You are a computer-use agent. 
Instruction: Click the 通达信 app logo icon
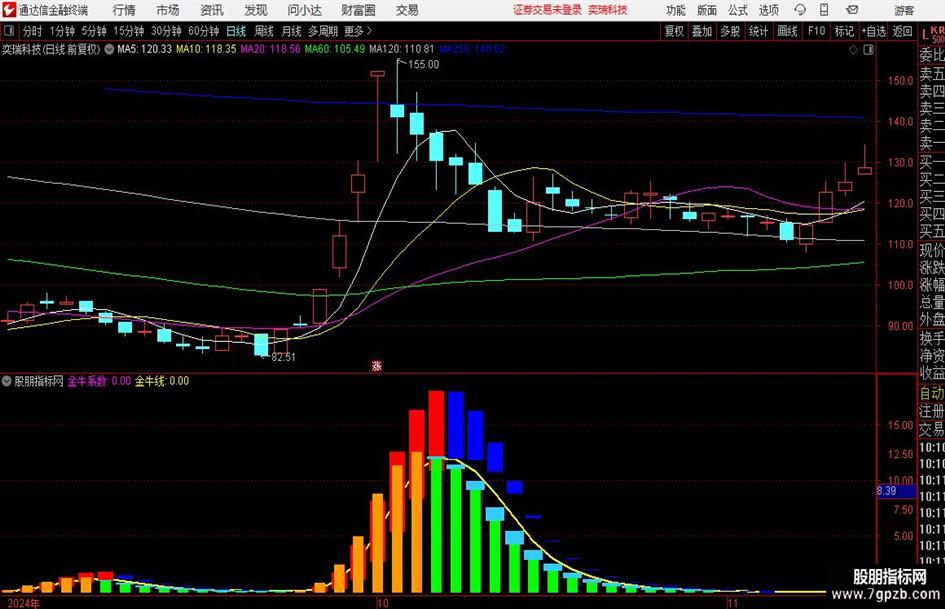(x=10, y=10)
